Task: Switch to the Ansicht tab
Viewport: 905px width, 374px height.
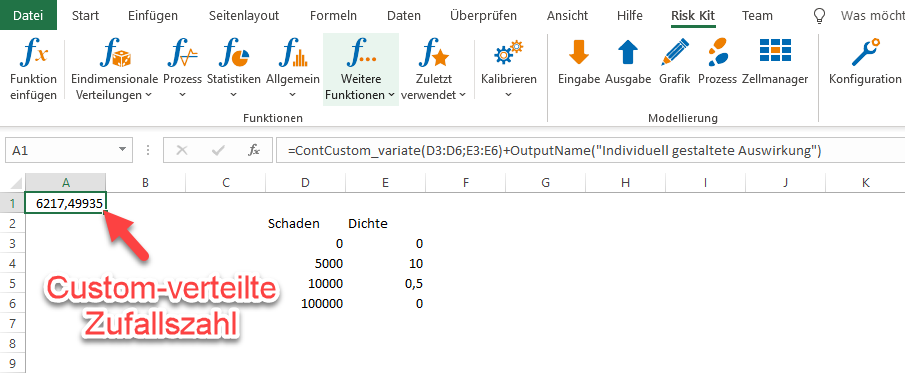Action: 567,16
